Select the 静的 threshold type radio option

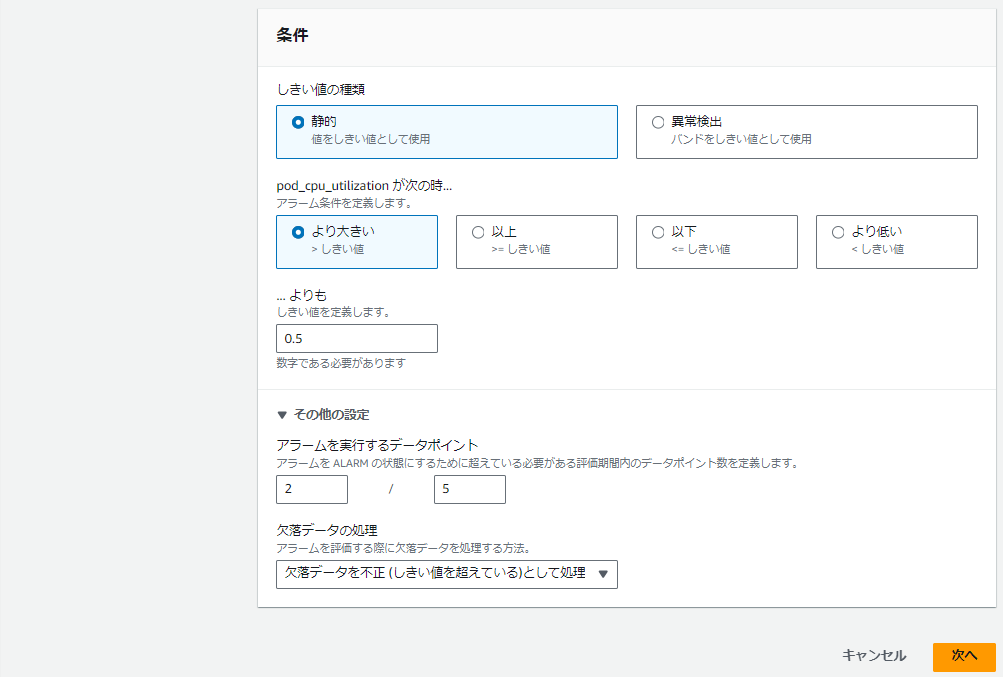click(x=446, y=132)
